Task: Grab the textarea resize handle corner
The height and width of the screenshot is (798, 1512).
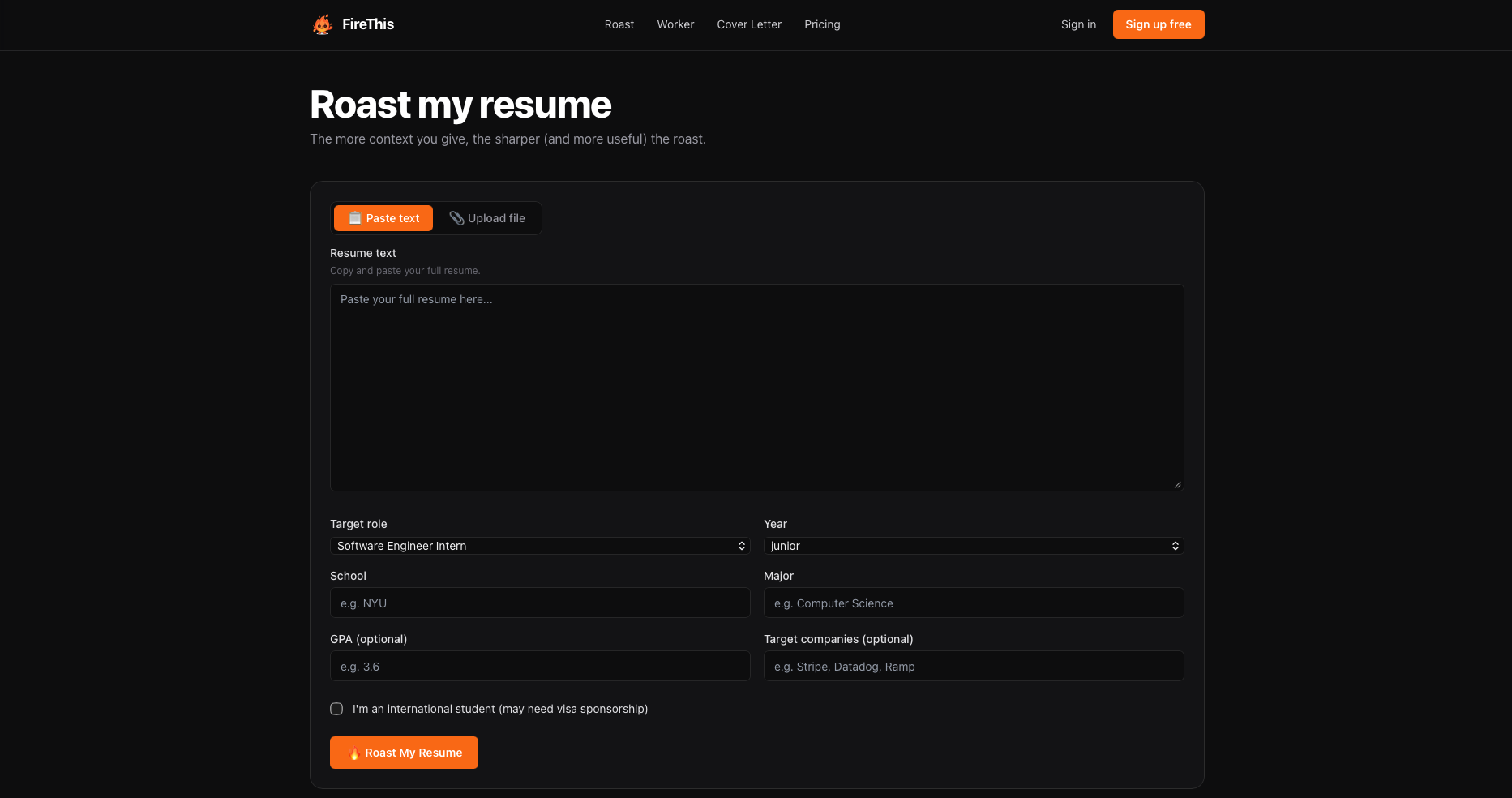Action: [1178, 485]
